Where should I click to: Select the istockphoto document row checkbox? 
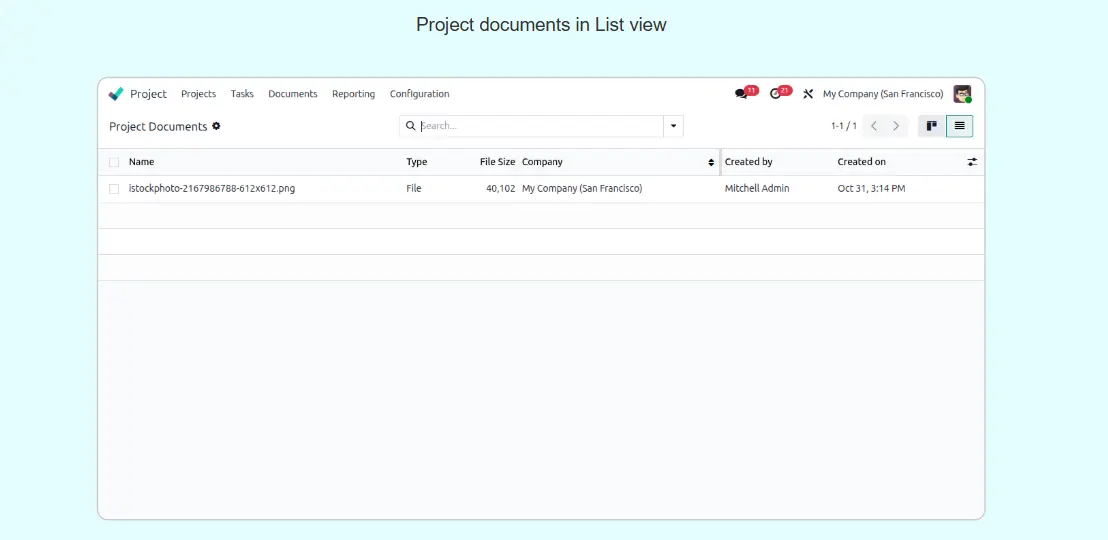coord(114,189)
